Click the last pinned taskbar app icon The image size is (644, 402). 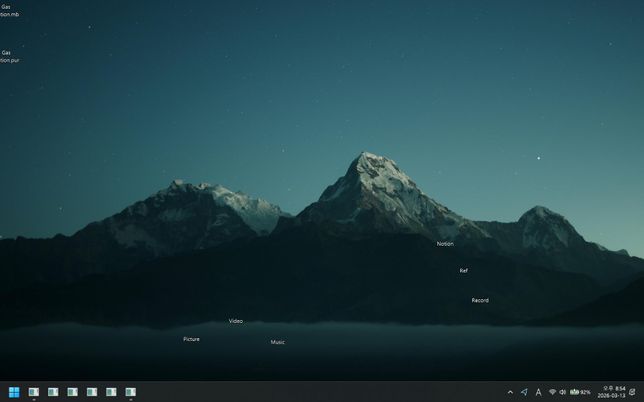130,392
